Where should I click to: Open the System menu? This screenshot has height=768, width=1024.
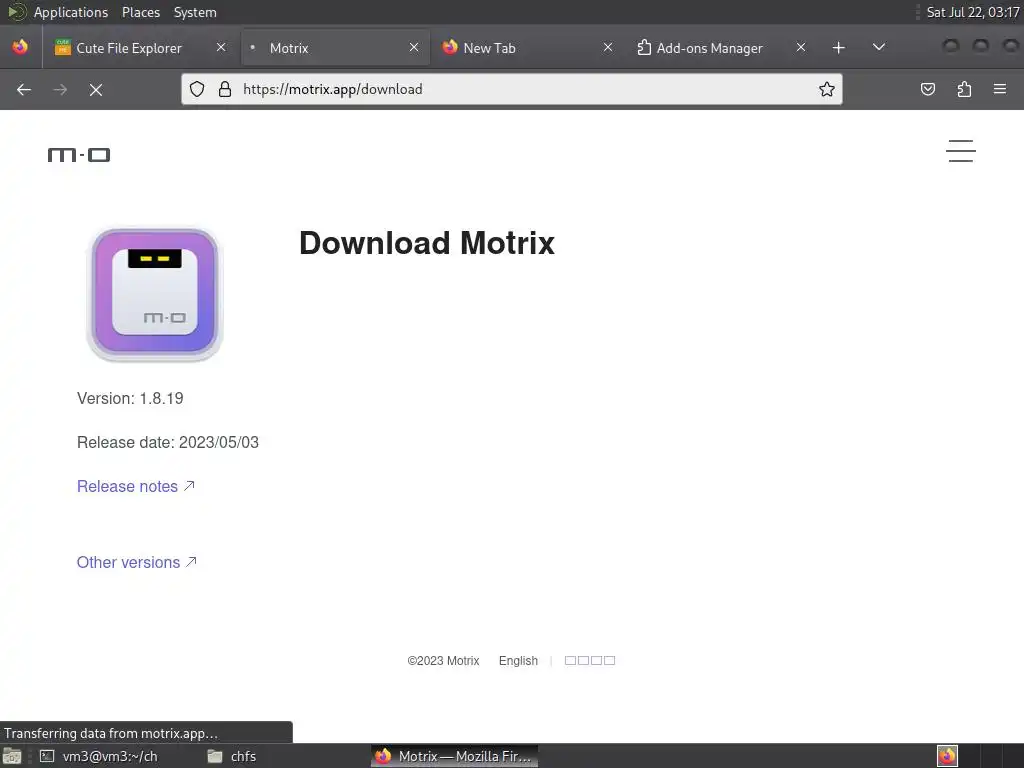pos(195,12)
